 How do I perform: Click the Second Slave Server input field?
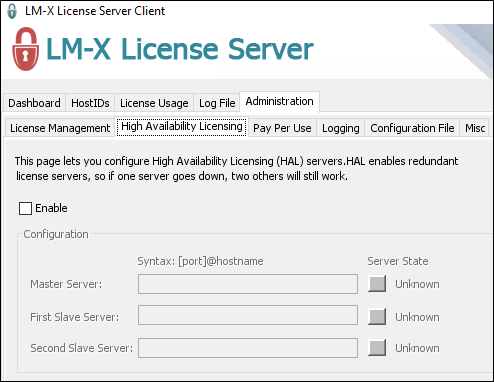(x=248, y=348)
